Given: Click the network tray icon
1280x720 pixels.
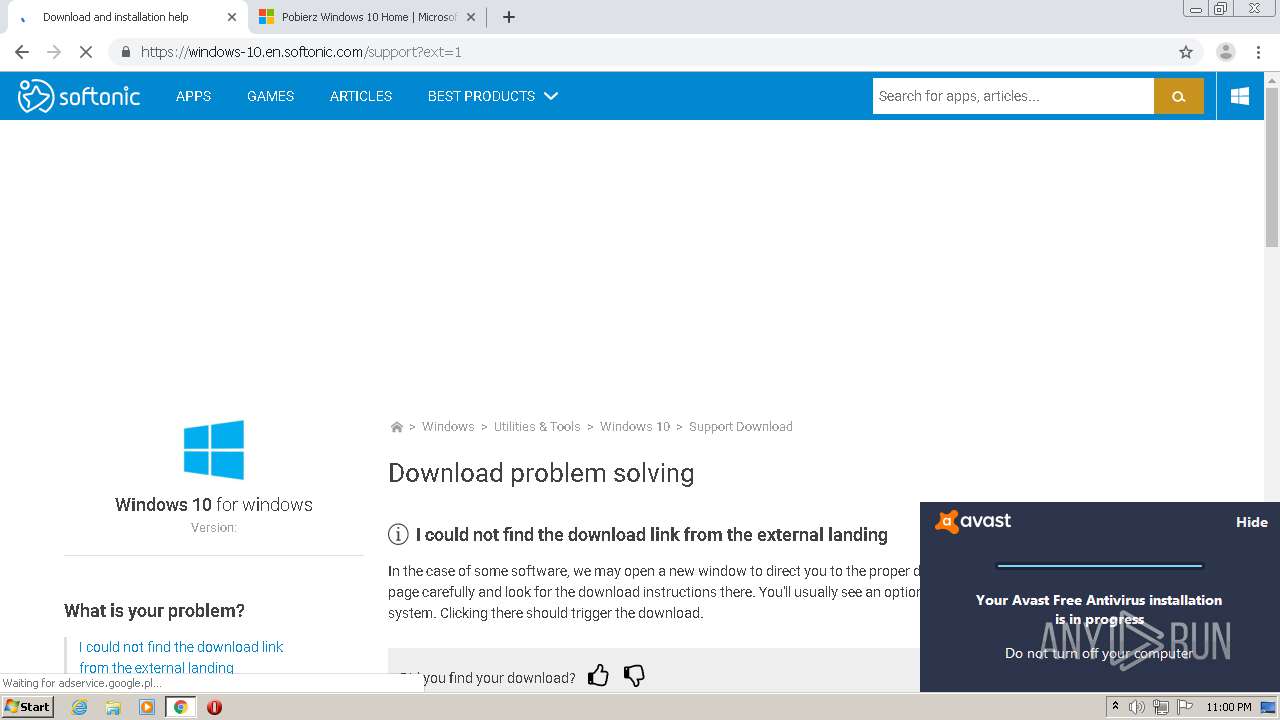Looking at the screenshot, I should pyautogui.click(x=1161, y=707).
